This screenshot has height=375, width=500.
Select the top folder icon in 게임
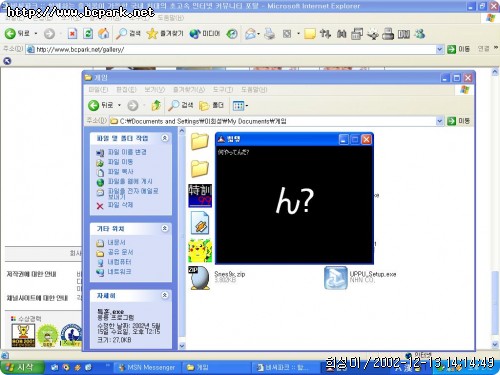click(x=200, y=141)
